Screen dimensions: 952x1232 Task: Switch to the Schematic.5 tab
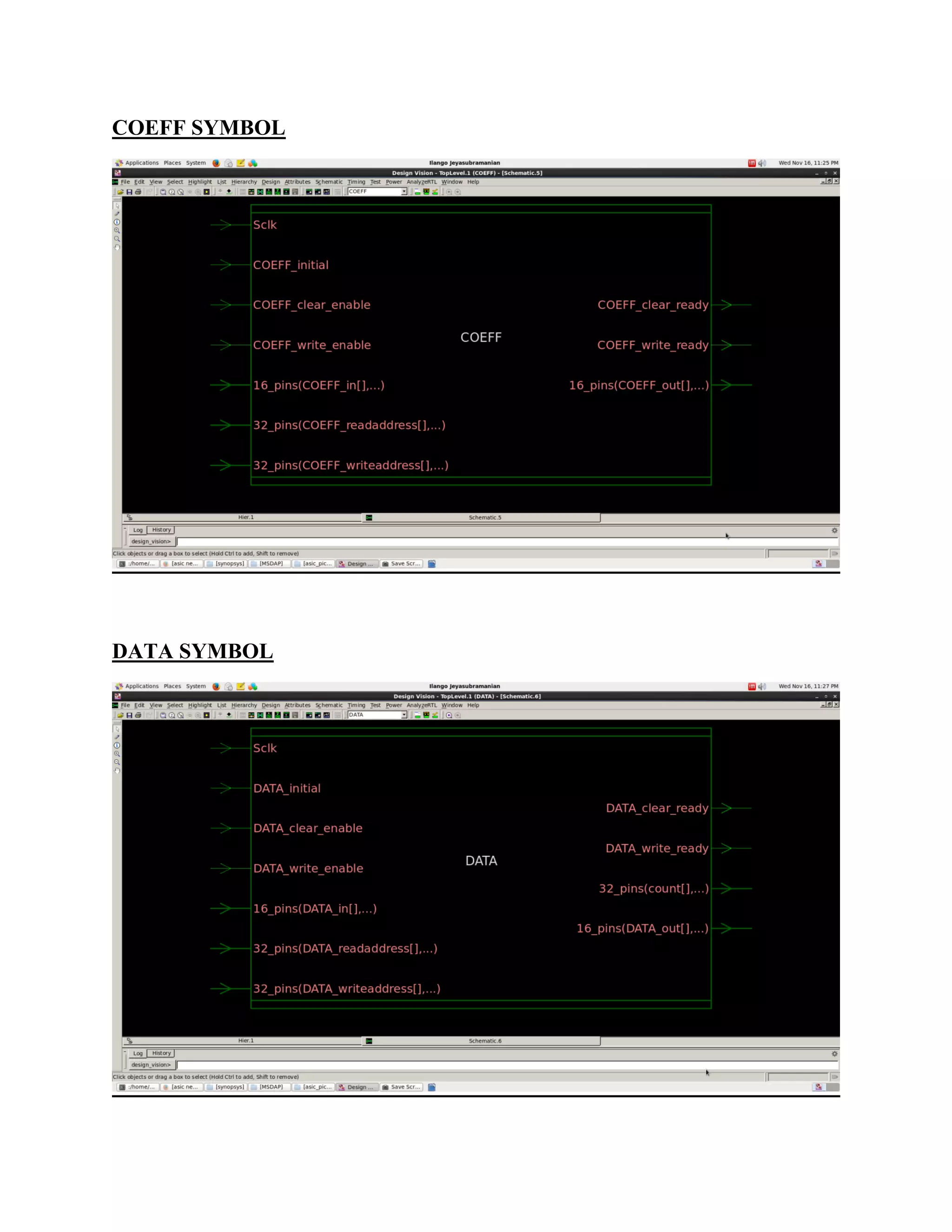click(484, 517)
